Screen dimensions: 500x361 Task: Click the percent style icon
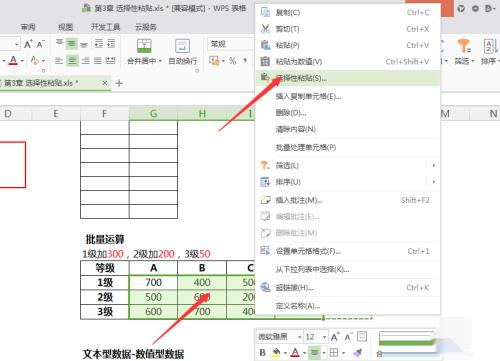point(233,61)
